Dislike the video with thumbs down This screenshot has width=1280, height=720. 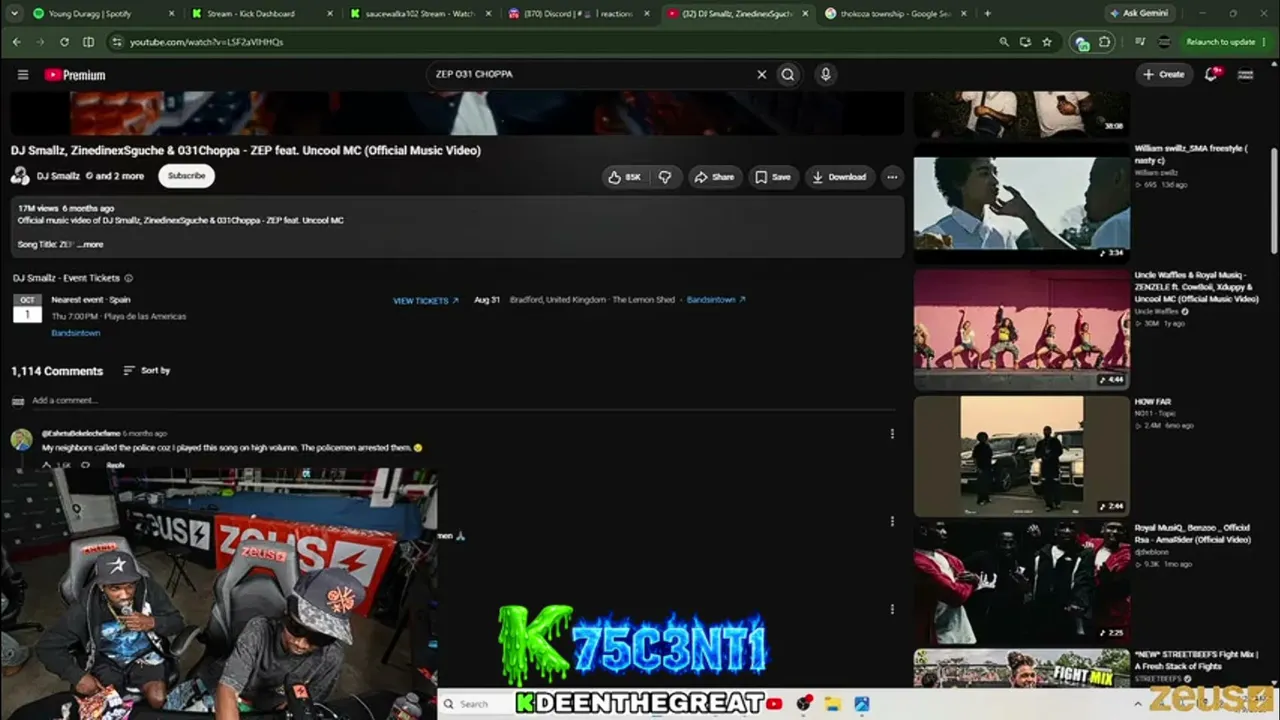click(665, 177)
